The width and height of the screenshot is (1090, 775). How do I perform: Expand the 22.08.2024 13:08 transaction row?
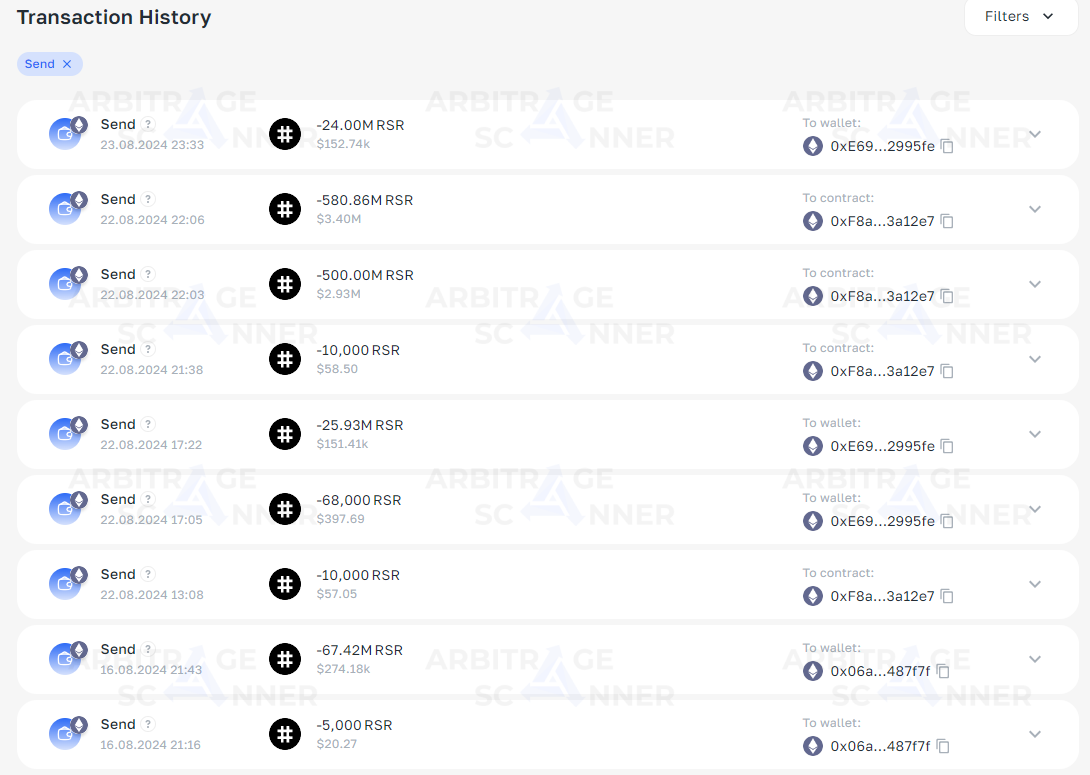coord(1034,585)
